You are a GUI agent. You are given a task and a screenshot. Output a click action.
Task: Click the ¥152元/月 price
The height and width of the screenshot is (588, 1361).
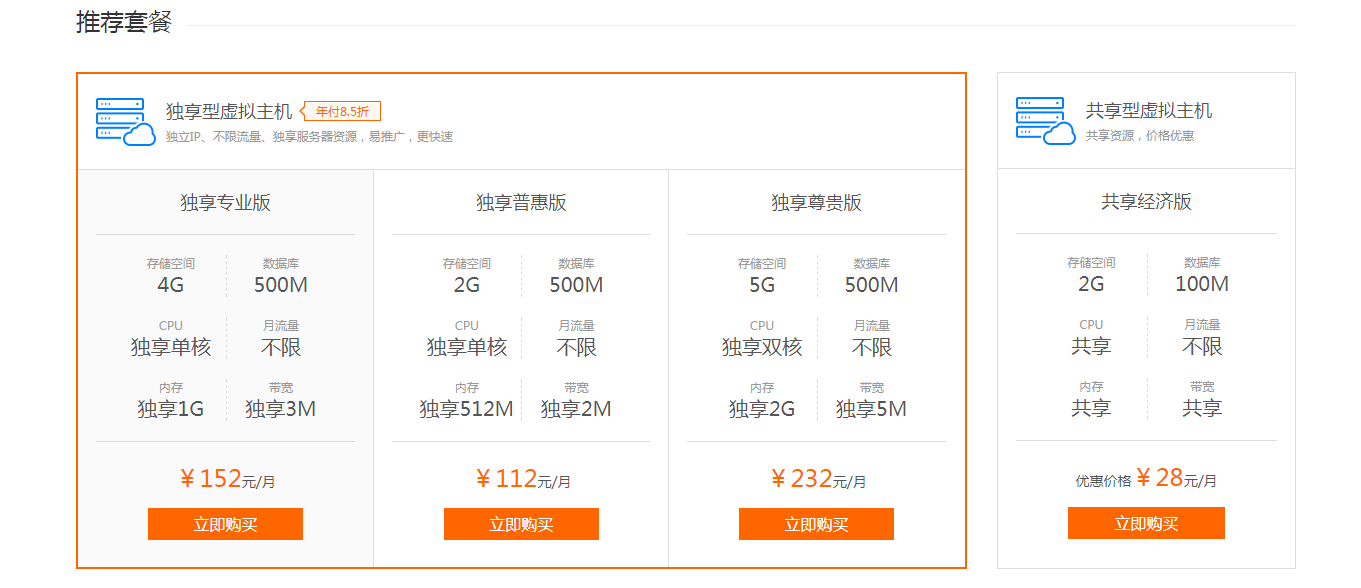coord(227,479)
